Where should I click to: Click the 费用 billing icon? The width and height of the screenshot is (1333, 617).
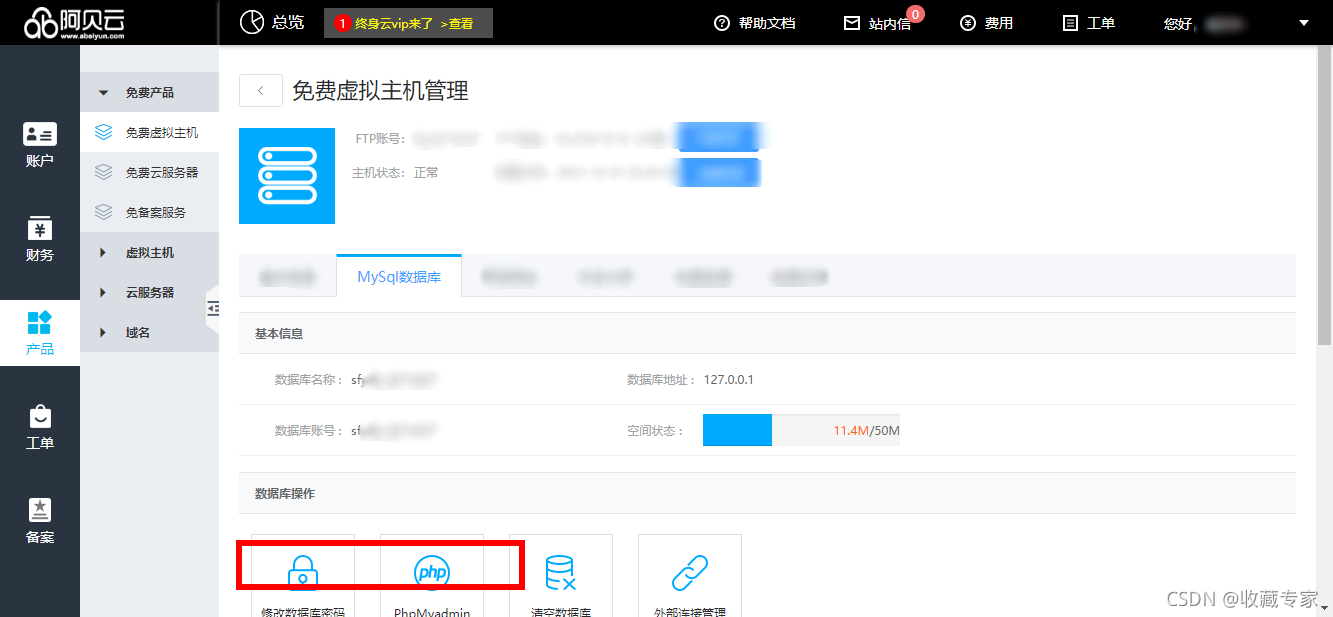987,22
